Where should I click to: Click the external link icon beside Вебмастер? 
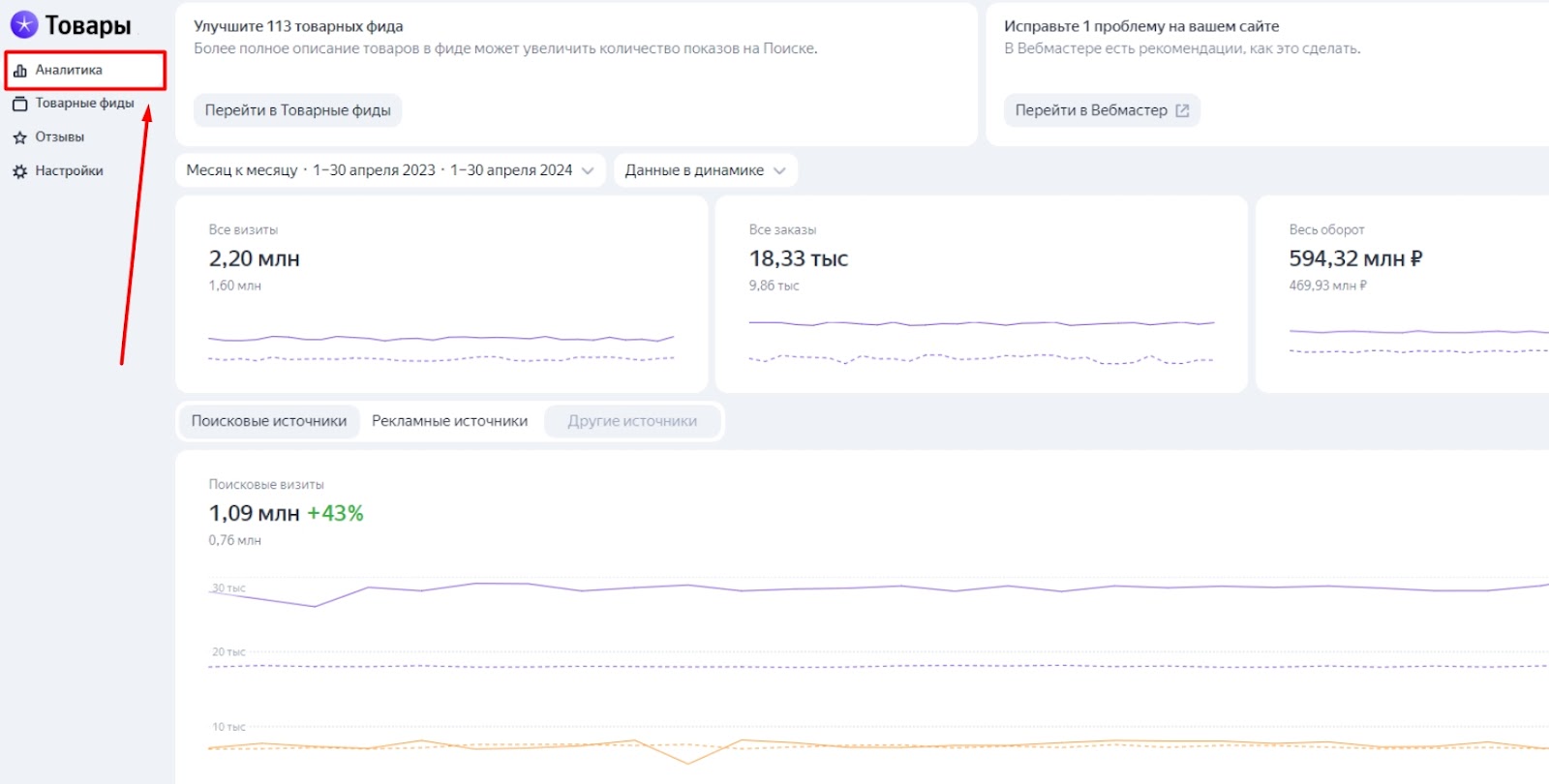(x=1182, y=110)
